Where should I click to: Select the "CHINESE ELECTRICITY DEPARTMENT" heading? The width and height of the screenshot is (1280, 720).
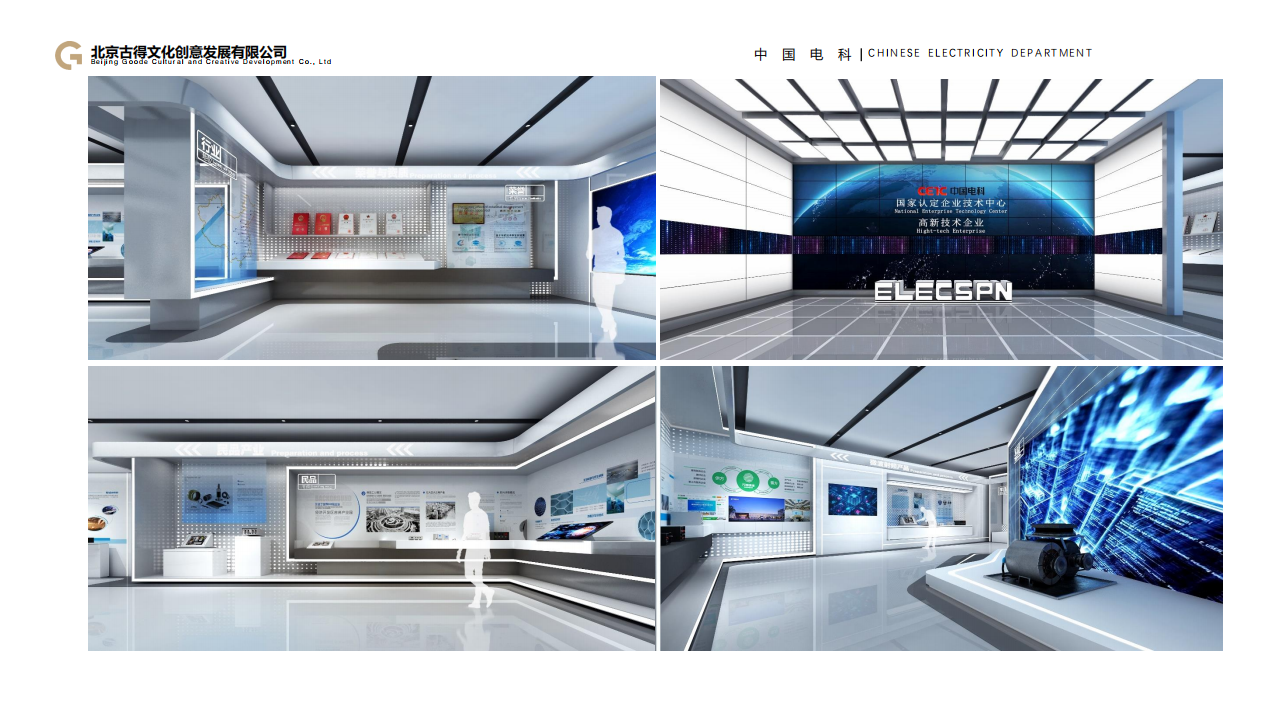click(980, 53)
